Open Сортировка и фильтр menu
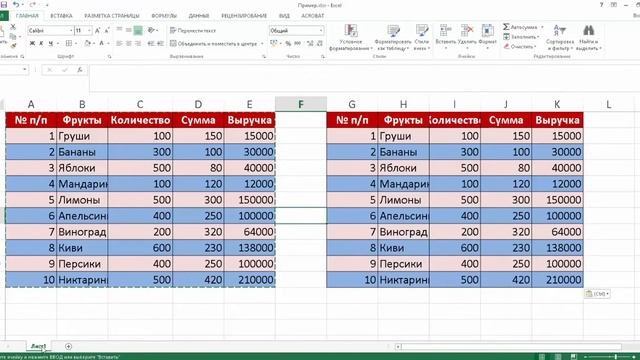 click(x=560, y=37)
